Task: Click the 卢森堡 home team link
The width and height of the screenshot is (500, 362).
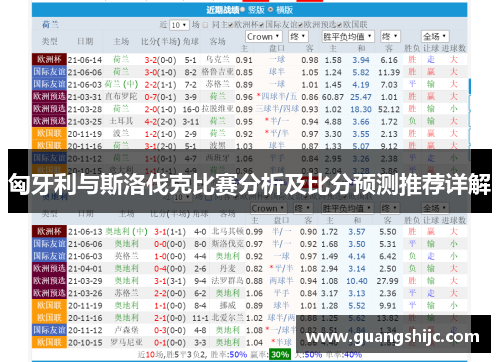Action: 127,330
